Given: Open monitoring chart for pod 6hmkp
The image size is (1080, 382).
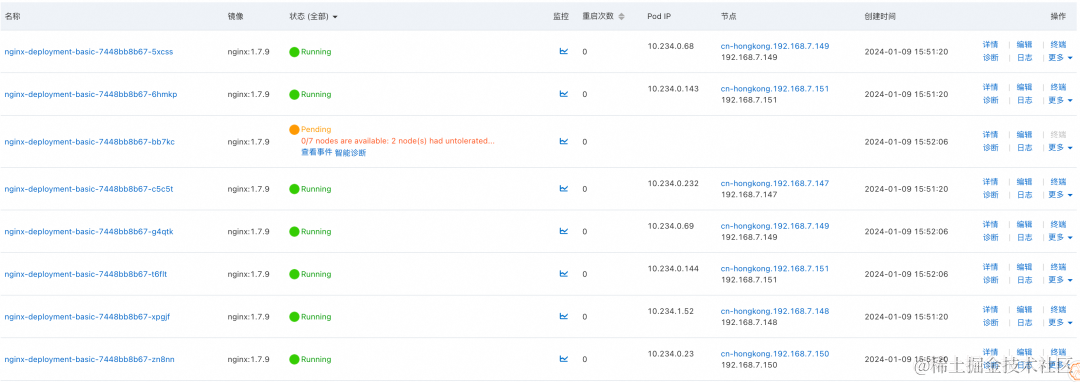Looking at the screenshot, I should pyautogui.click(x=563, y=94).
